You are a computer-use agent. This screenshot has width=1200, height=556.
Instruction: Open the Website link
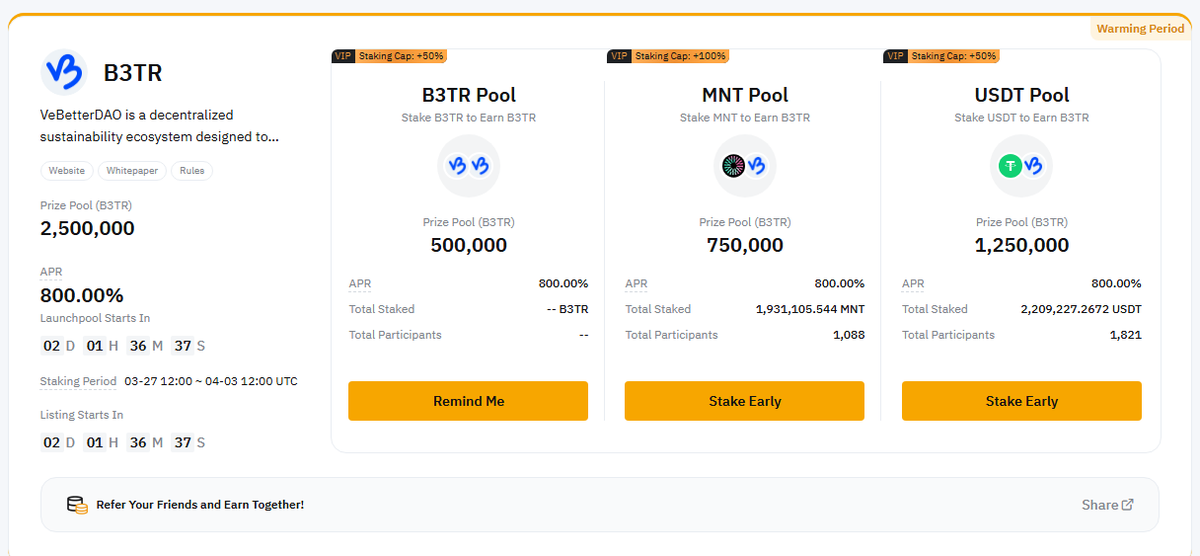click(67, 171)
